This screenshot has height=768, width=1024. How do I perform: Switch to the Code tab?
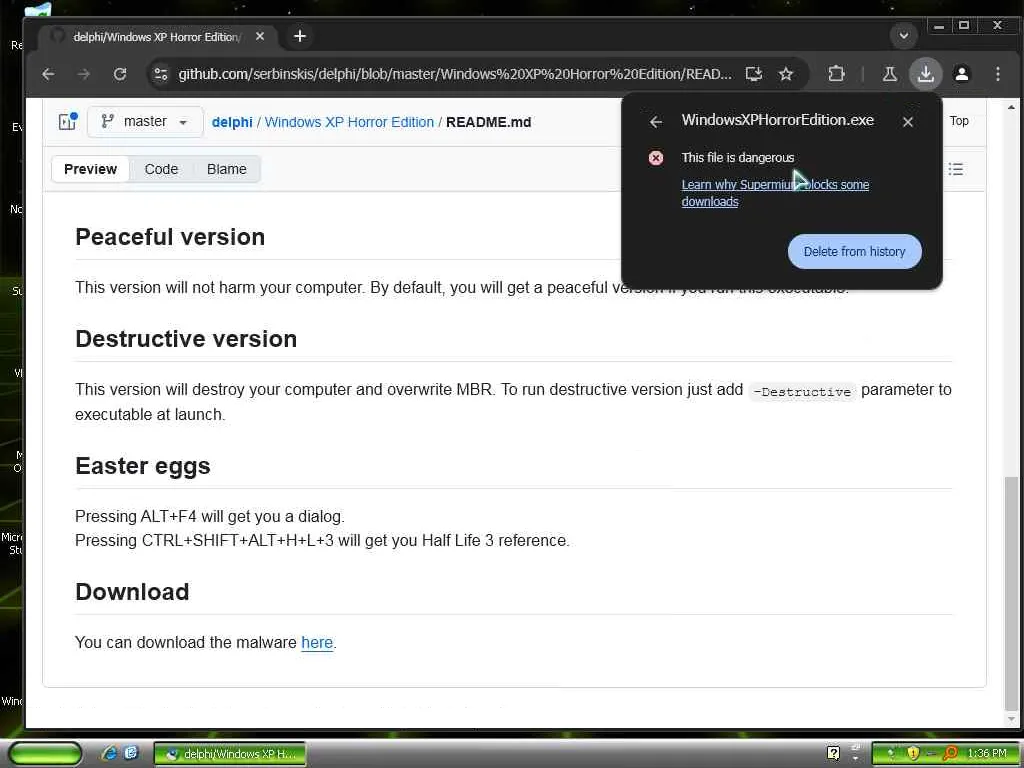(x=161, y=169)
